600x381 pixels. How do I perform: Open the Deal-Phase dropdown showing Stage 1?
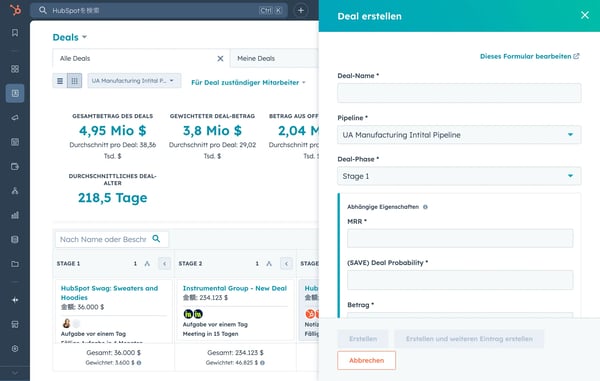(459, 176)
